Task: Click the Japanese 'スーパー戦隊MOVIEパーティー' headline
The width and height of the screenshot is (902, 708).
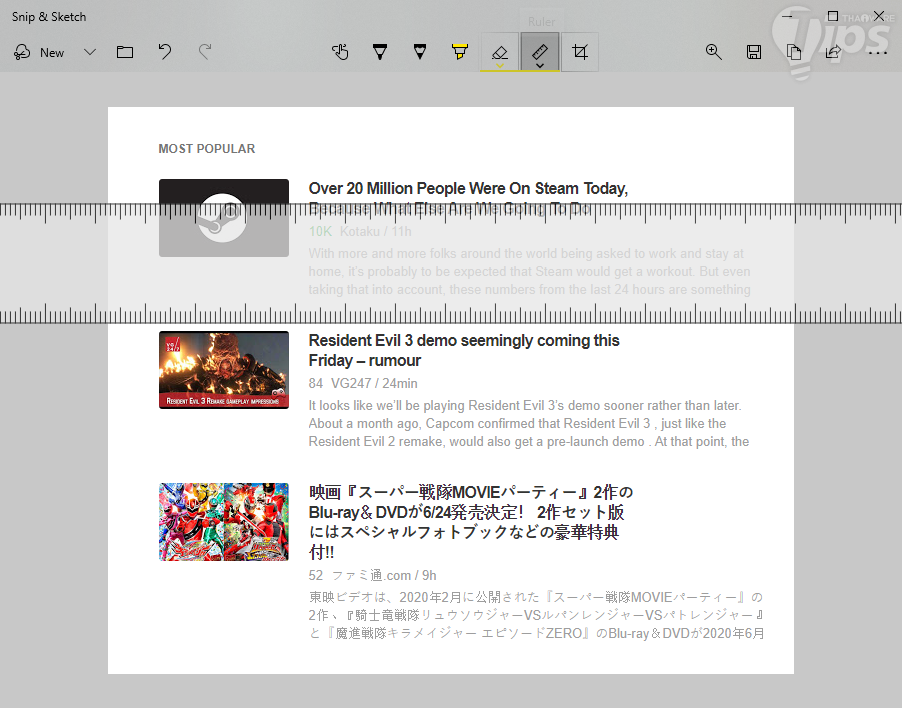Action: pyautogui.click(x=471, y=522)
